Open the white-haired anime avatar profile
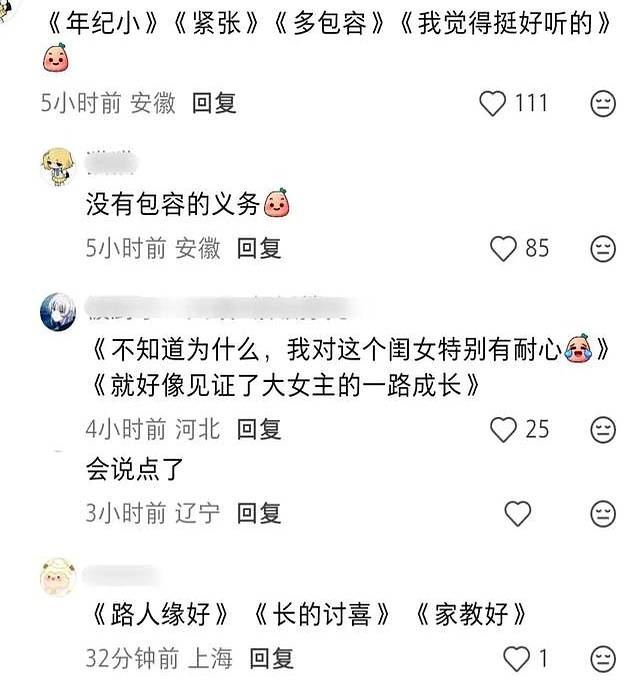This screenshot has width=640, height=694. point(58,311)
